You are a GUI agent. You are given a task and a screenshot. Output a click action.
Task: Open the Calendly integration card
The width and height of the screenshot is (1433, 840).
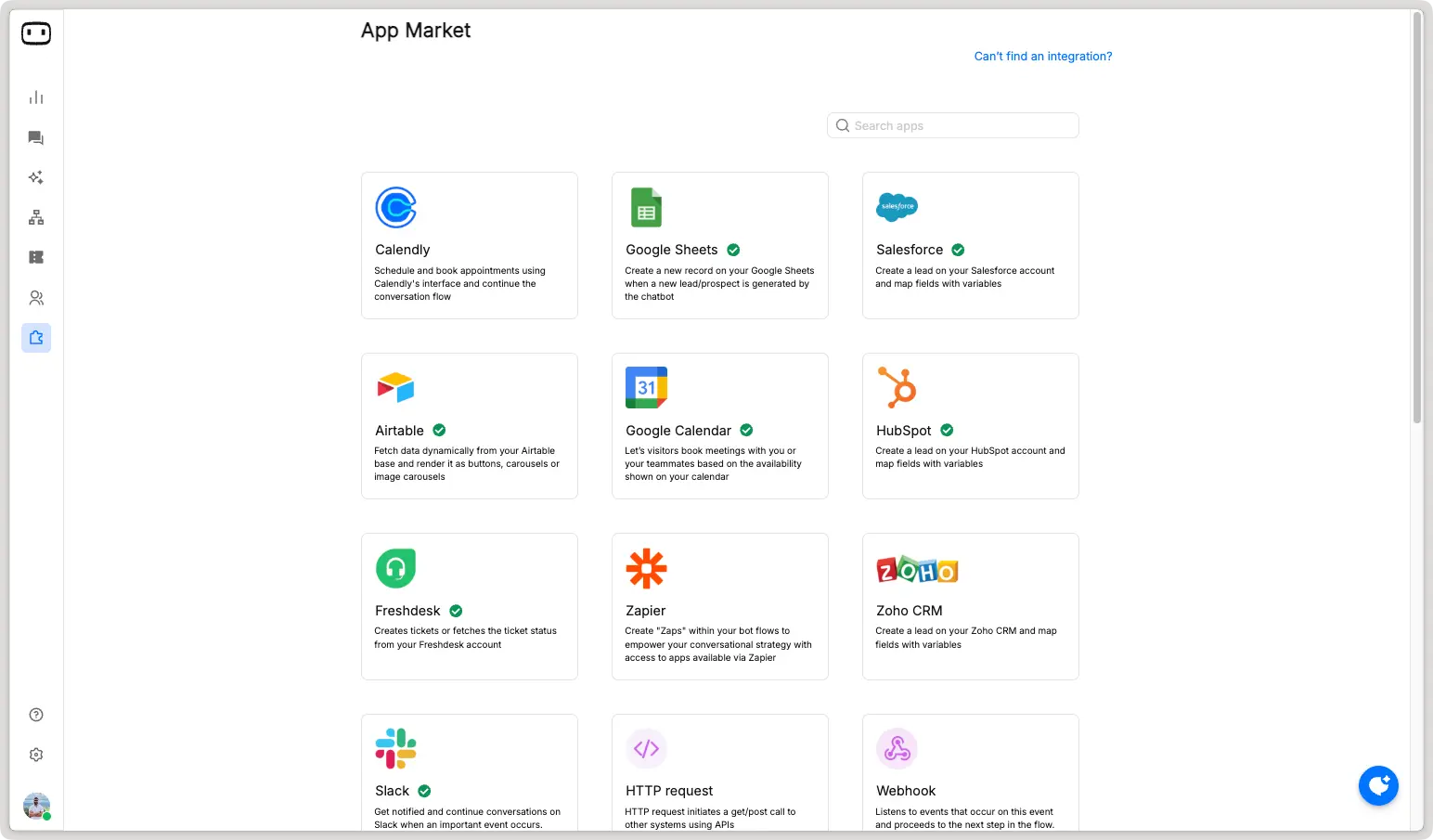point(469,245)
